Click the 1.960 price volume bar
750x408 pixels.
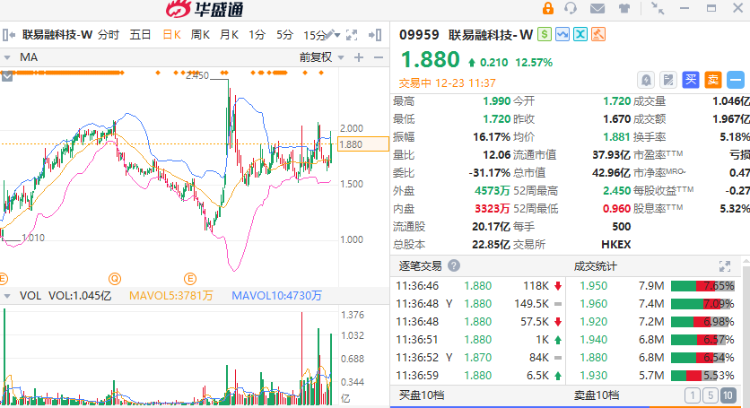tap(703, 304)
